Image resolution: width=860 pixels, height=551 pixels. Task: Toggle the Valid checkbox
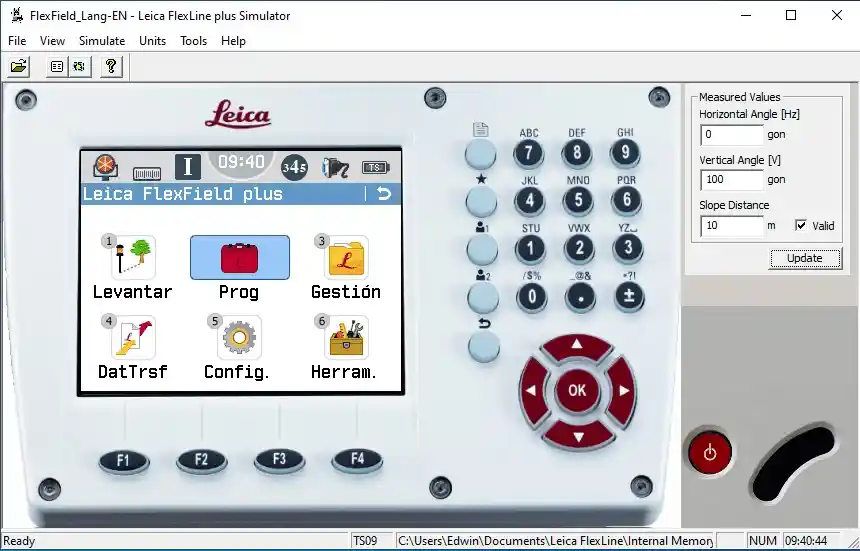pos(801,225)
